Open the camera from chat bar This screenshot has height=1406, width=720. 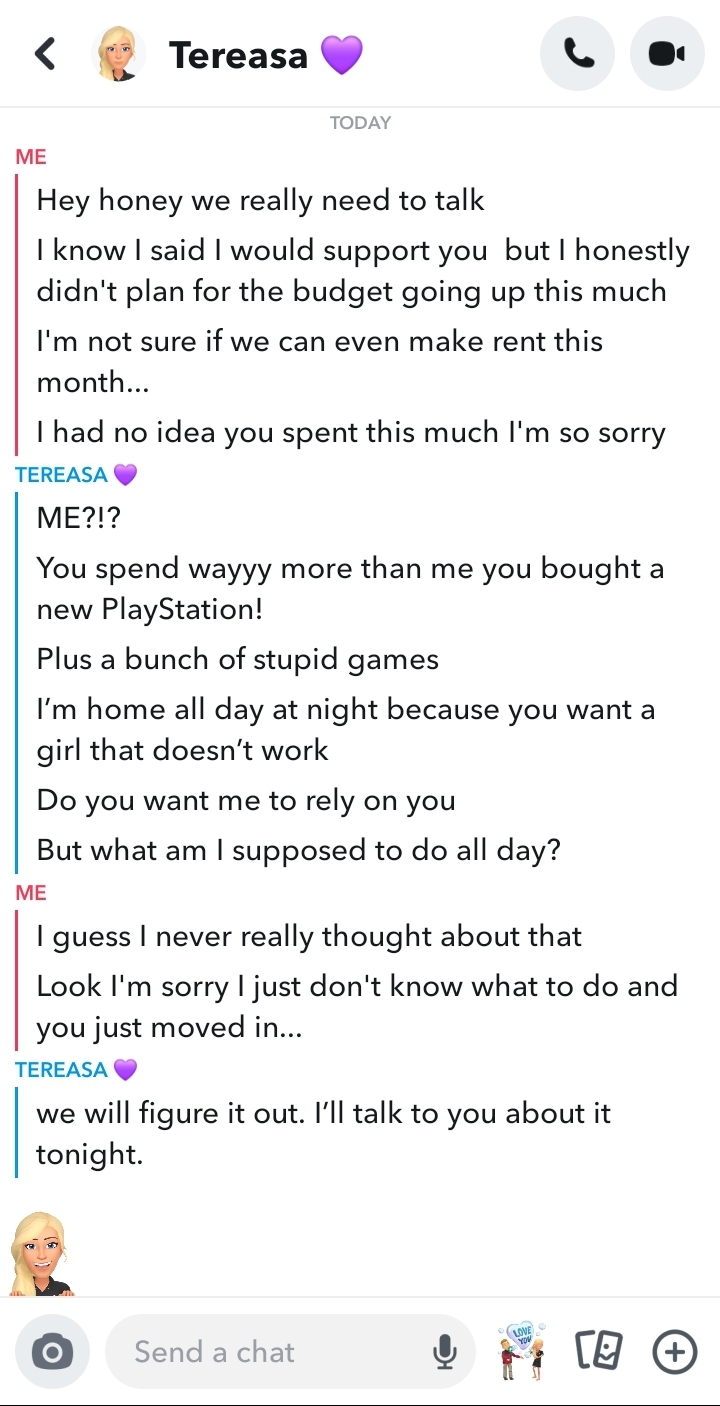pyautogui.click(x=53, y=1352)
